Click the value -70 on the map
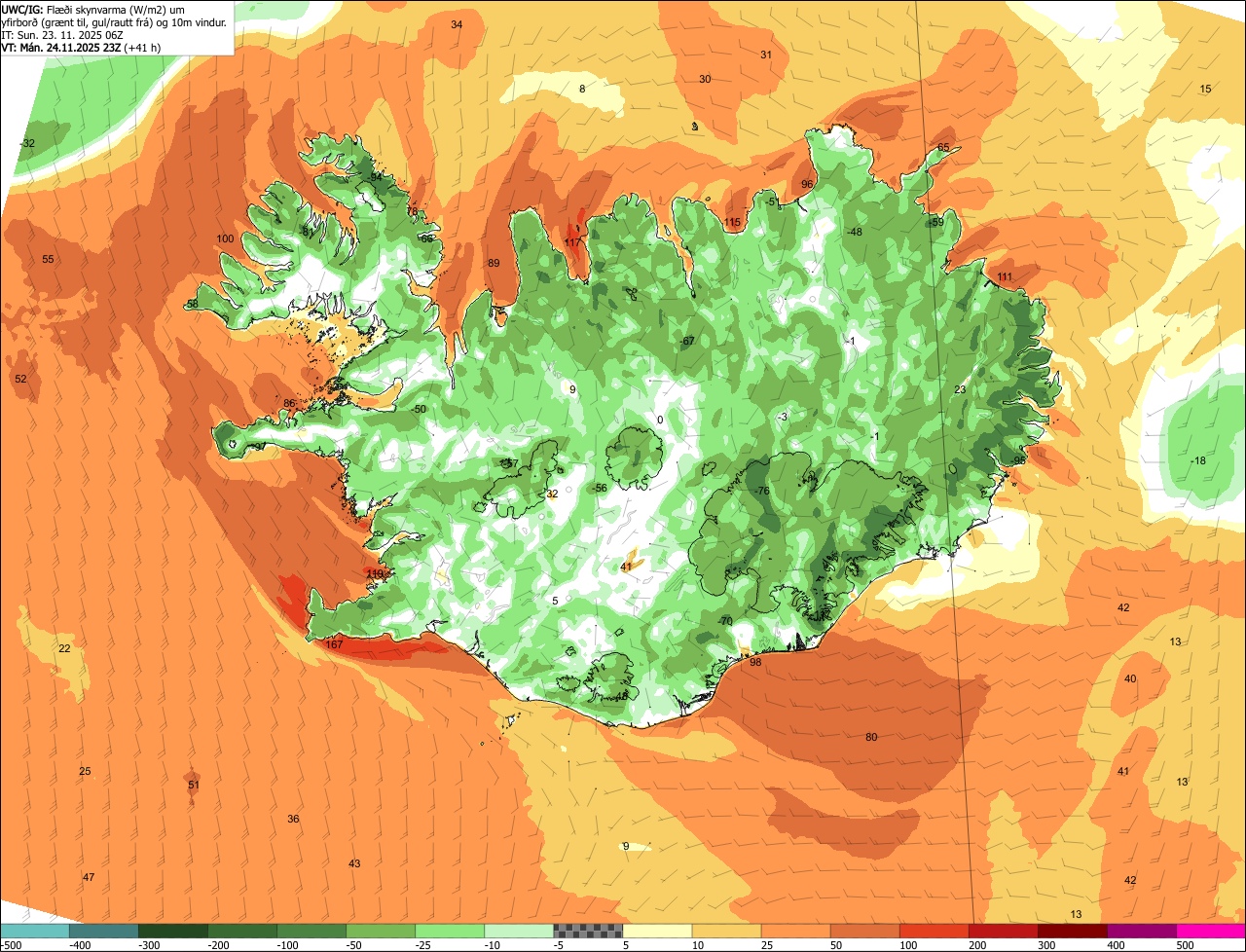This screenshot has width=1246, height=952. click(x=725, y=621)
